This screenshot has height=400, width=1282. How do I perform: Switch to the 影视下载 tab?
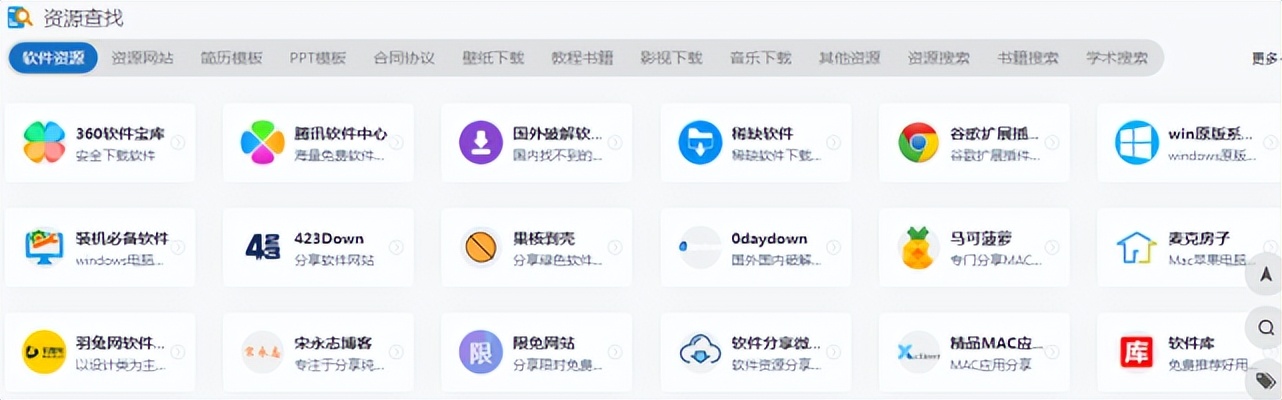(x=671, y=58)
